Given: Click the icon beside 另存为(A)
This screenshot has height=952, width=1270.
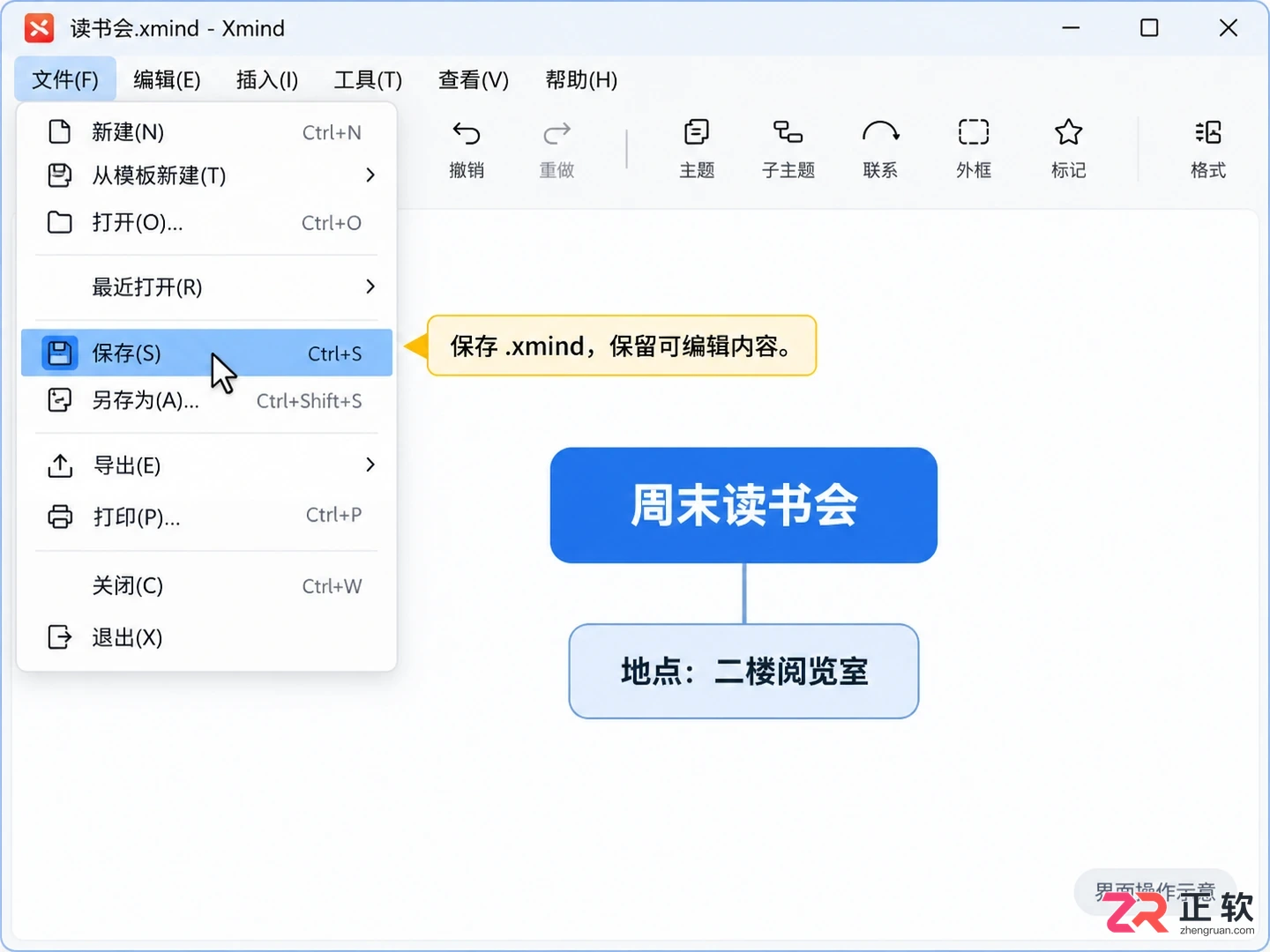Looking at the screenshot, I should 59,400.
